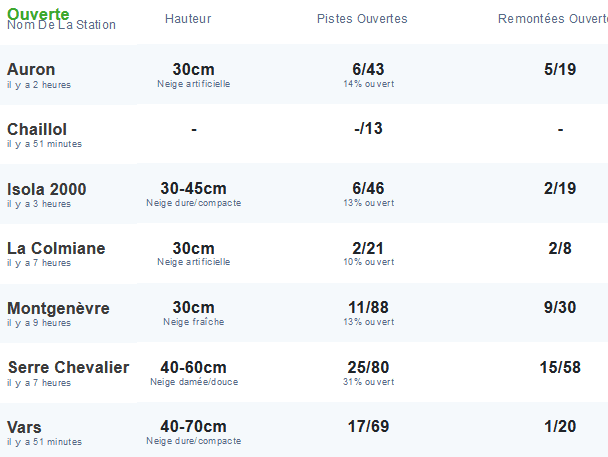Click the Remontées Ouvertes column header

point(552,19)
